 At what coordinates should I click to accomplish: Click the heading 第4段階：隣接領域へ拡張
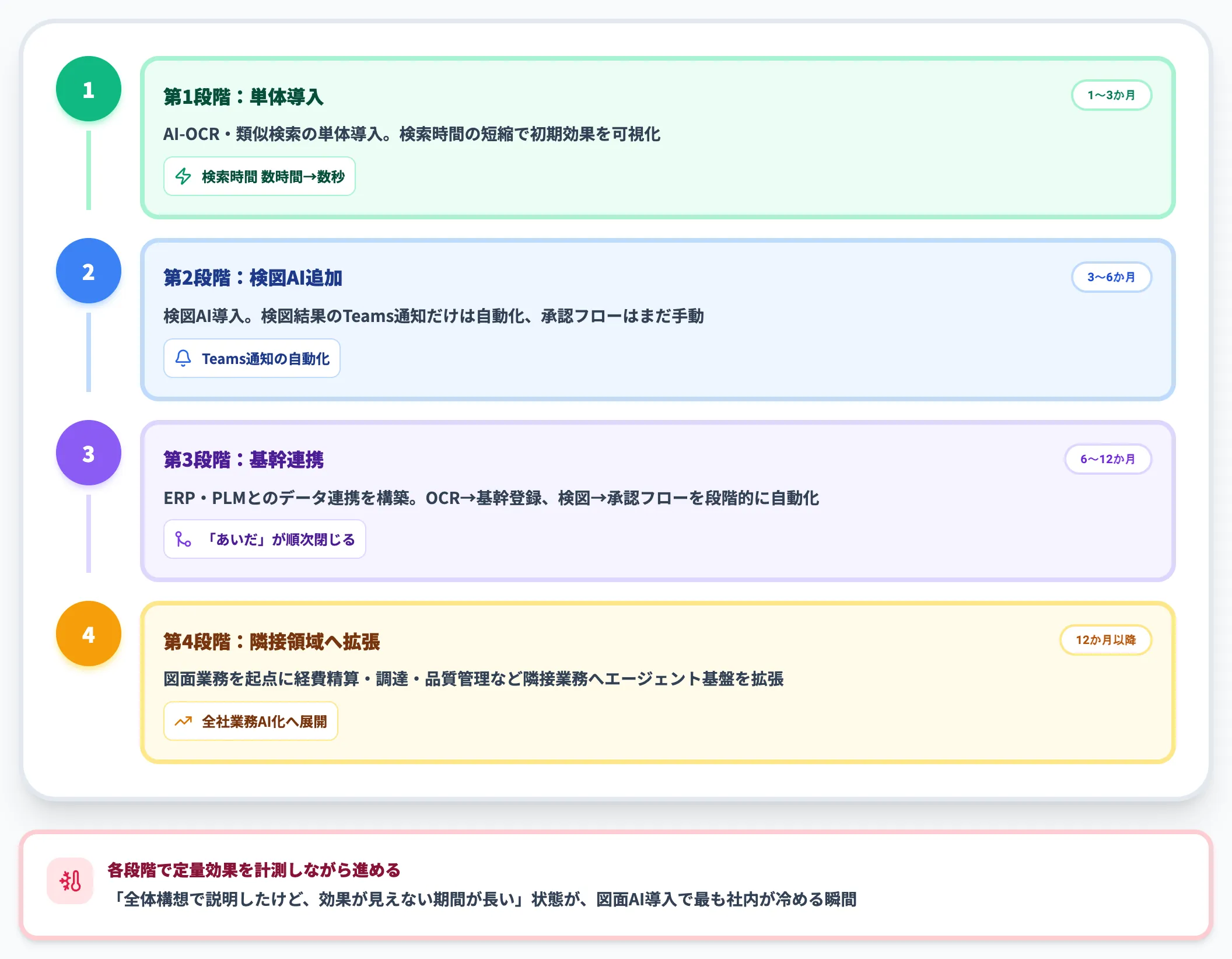pyautogui.click(x=271, y=641)
